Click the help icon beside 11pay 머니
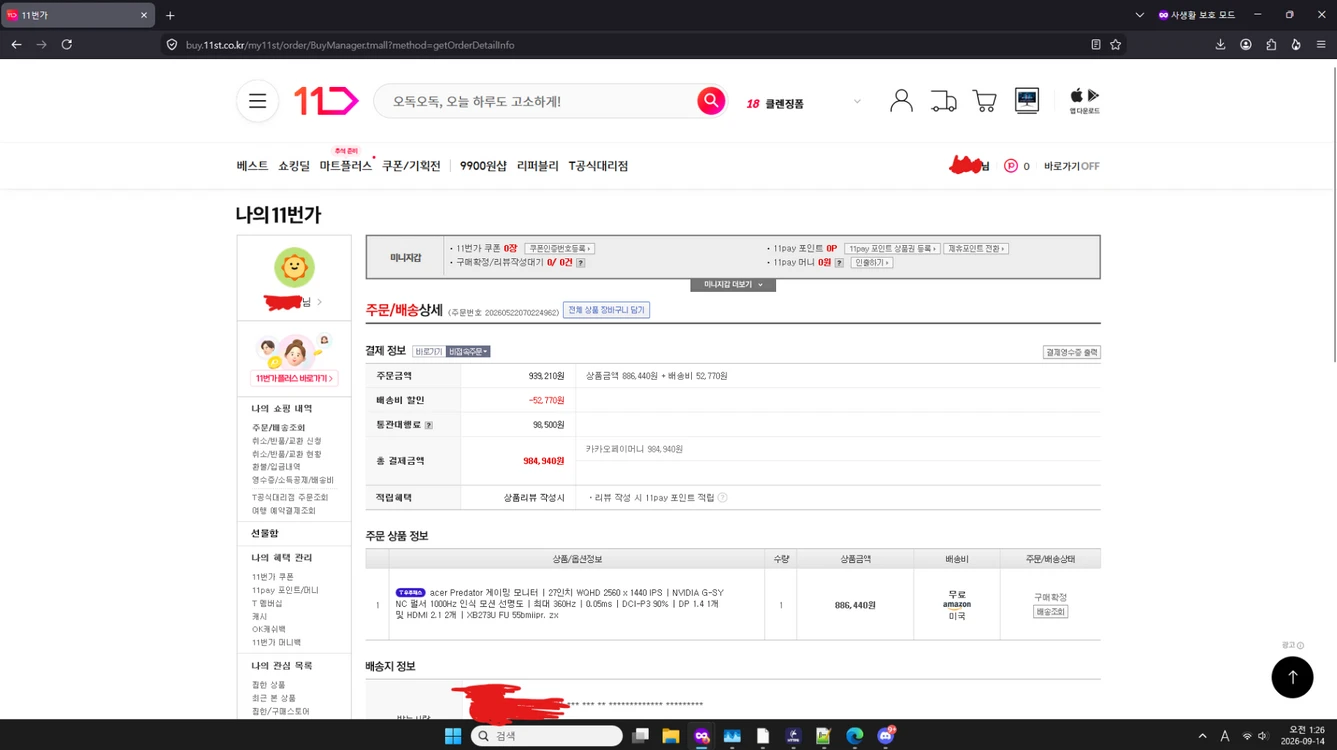This screenshot has width=1337, height=750. tap(839, 263)
